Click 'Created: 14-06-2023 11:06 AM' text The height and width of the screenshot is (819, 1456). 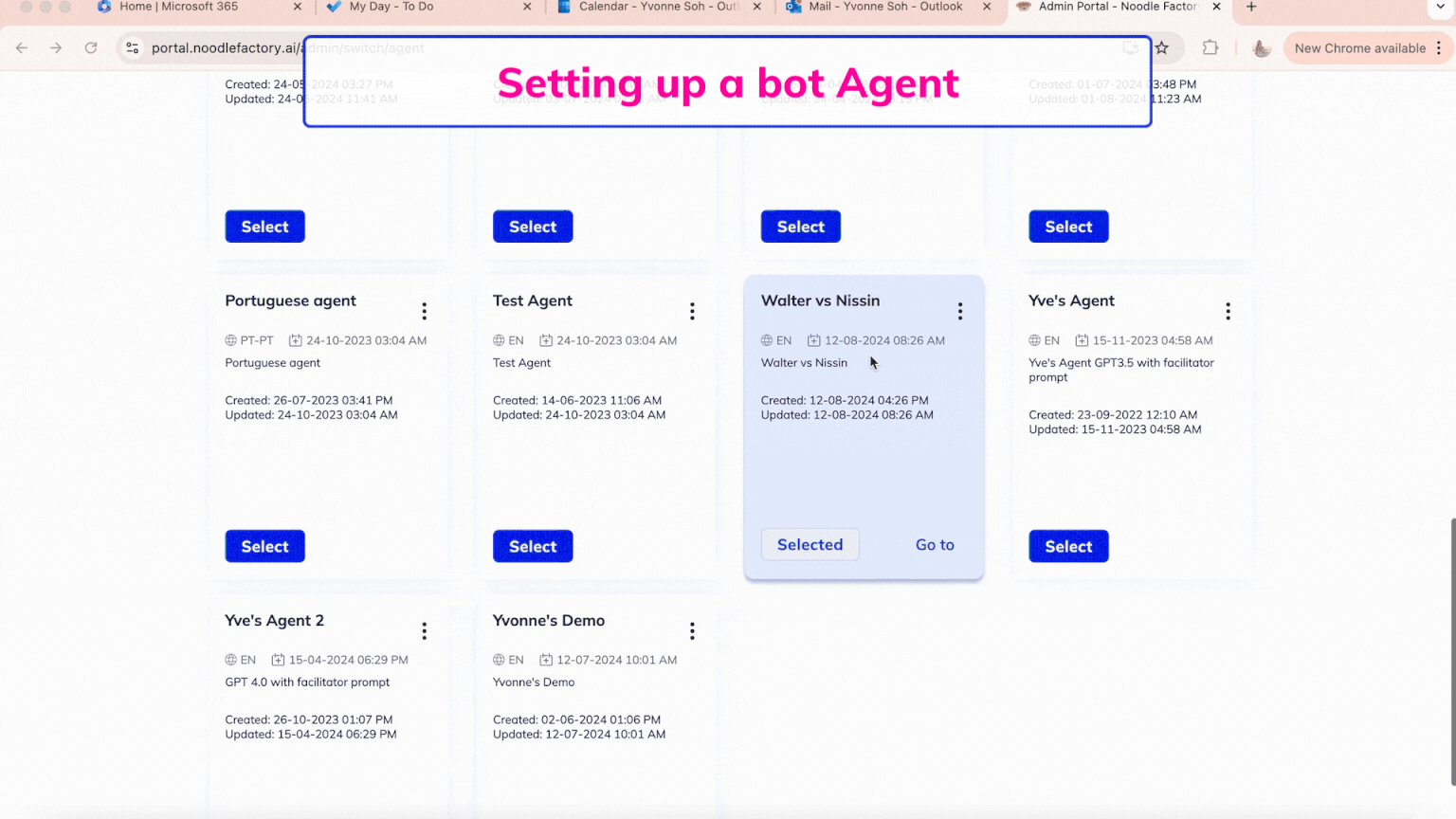click(577, 400)
